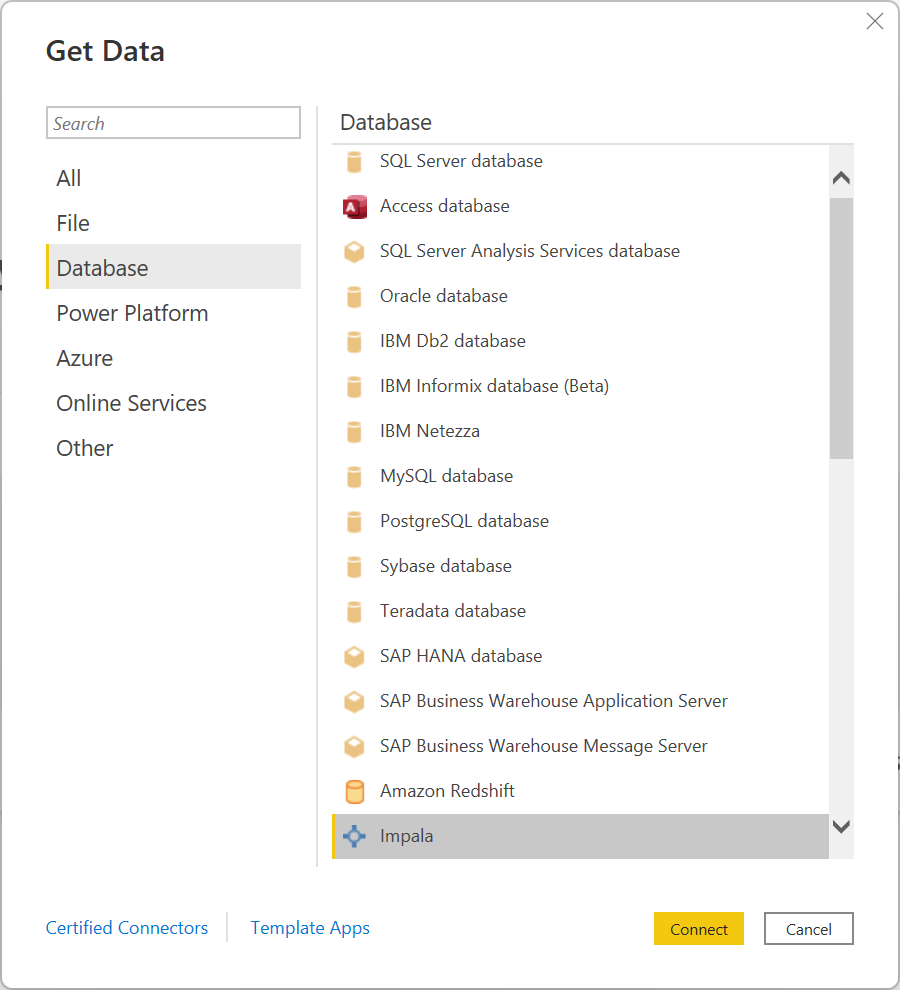Select the MySQL database connector icon
Image resolution: width=900 pixels, height=990 pixels.
(x=354, y=476)
